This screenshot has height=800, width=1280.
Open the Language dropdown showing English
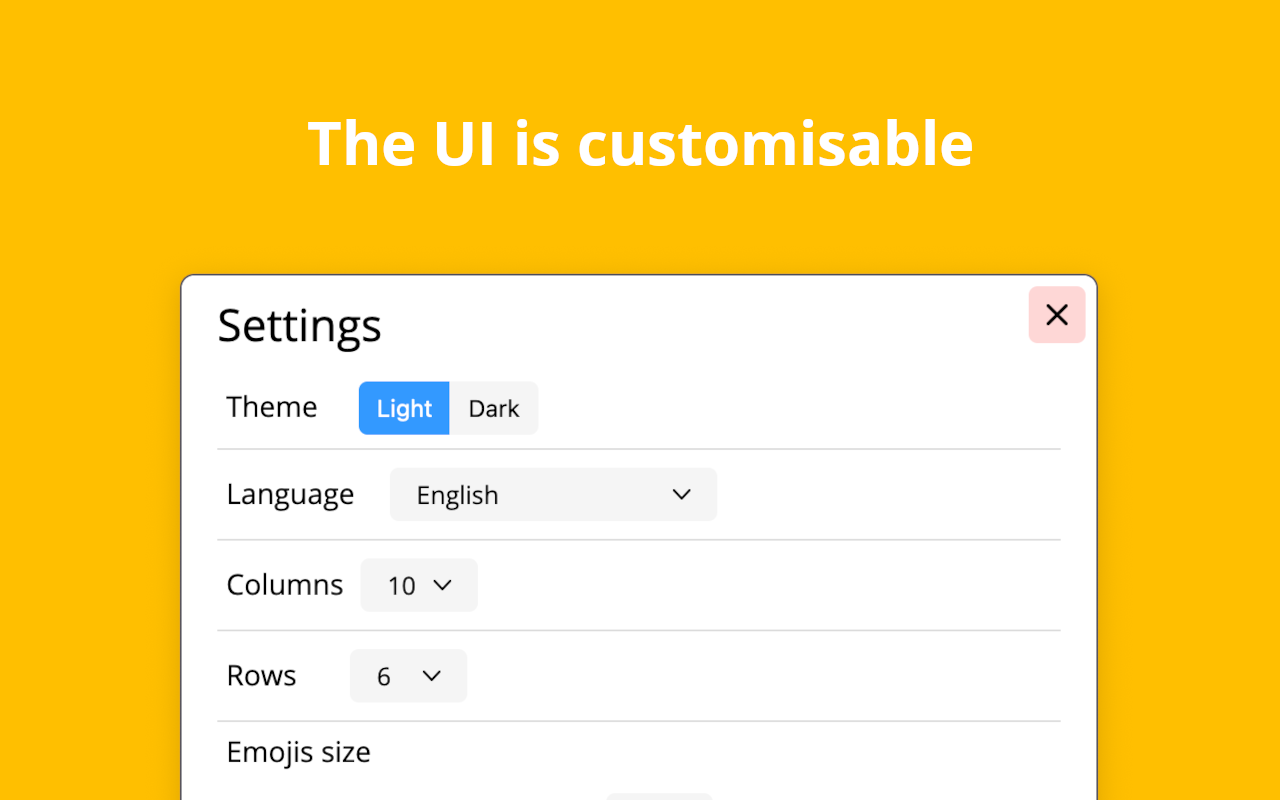point(553,495)
